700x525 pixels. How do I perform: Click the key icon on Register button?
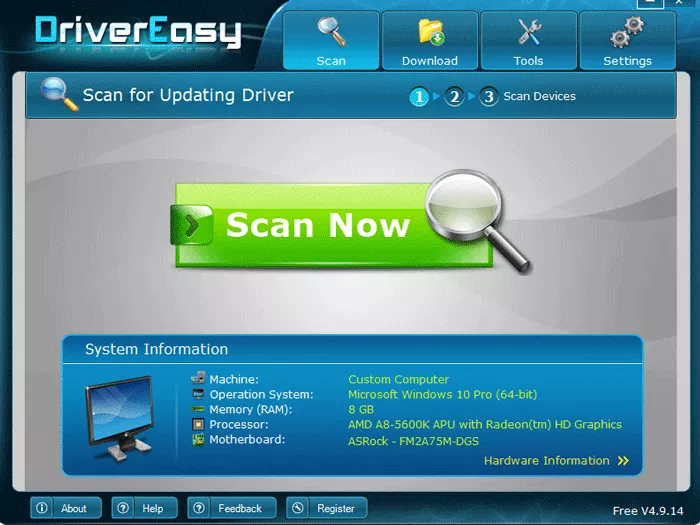pyautogui.click(x=298, y=508)
